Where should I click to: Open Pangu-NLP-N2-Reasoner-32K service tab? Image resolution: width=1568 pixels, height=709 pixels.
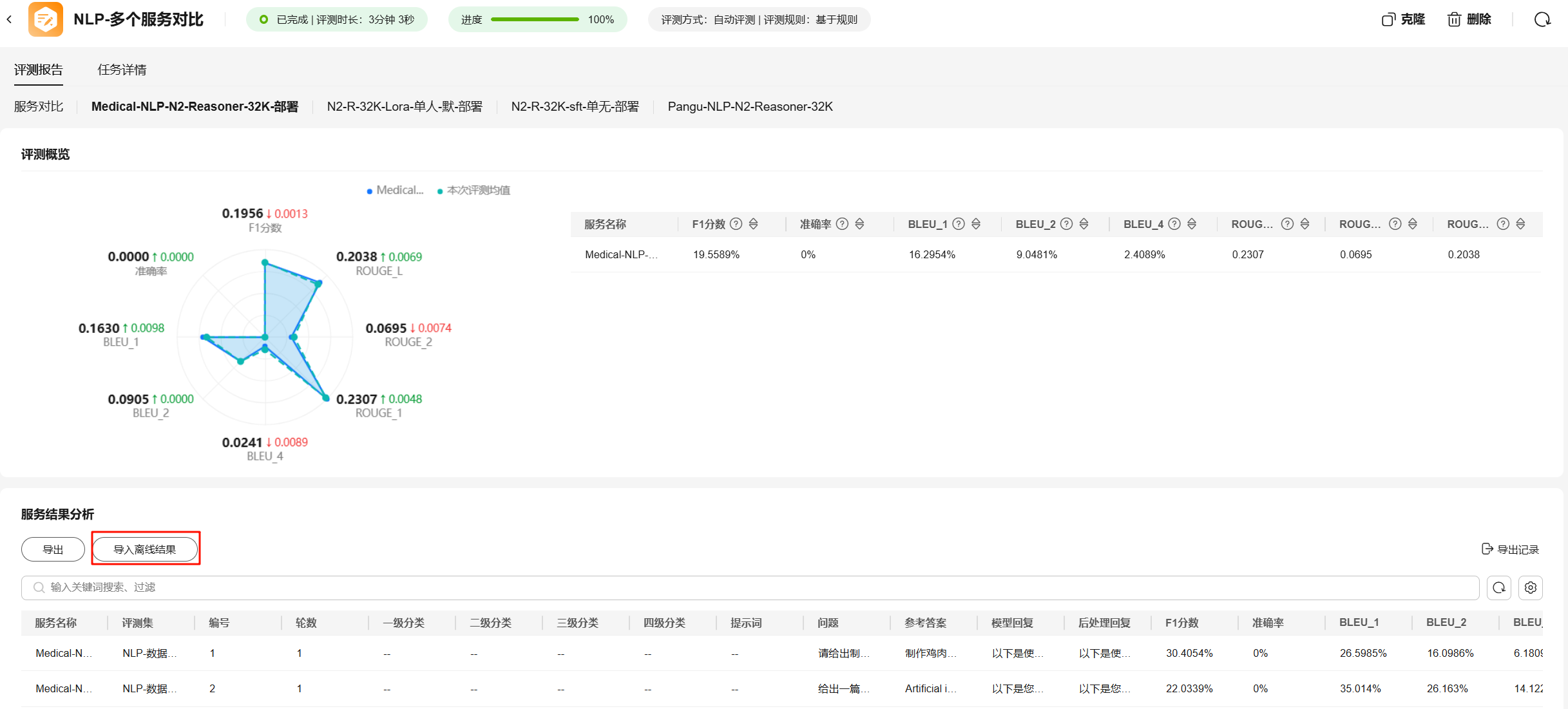[750, 107]
